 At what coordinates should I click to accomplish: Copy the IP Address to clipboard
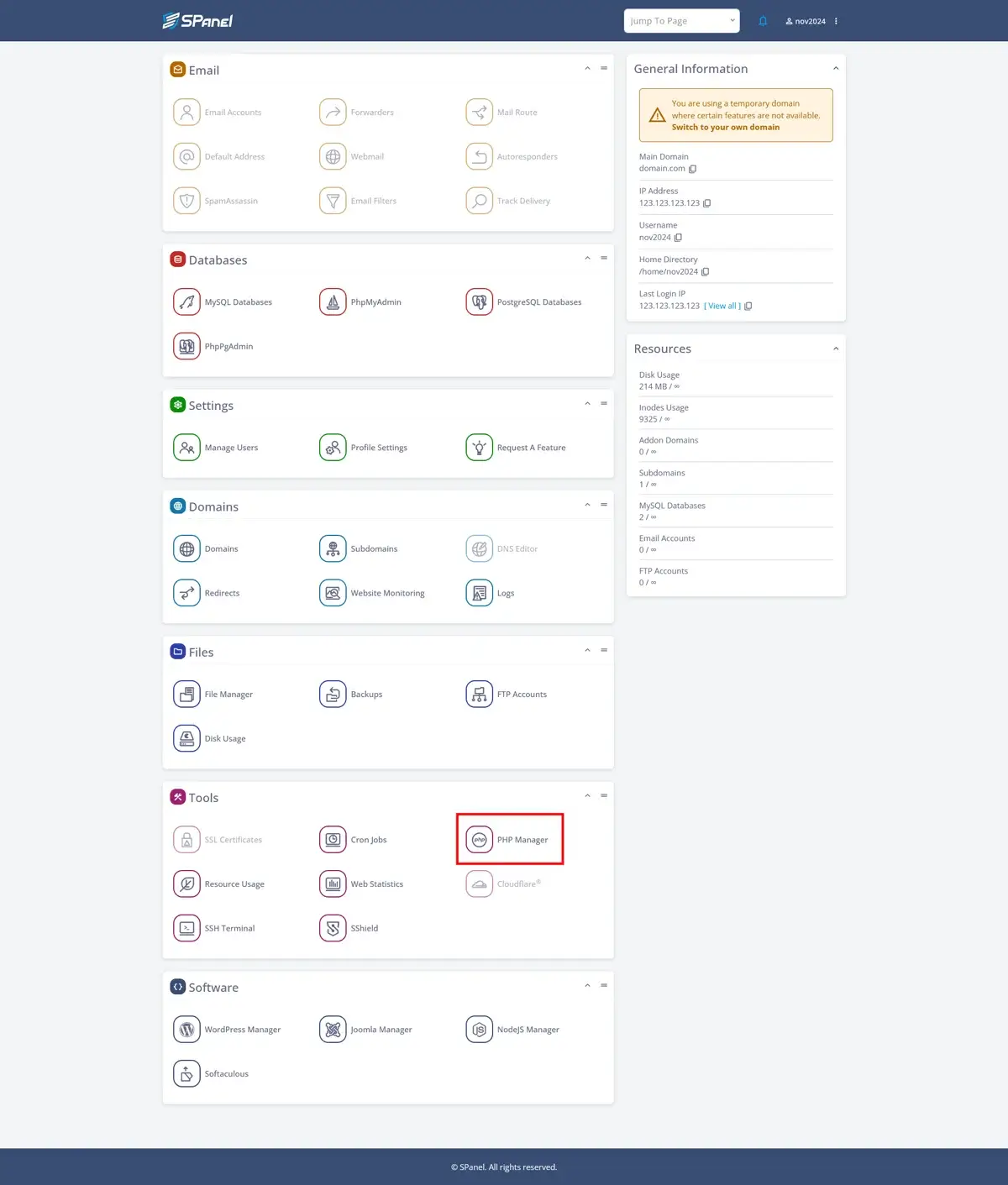706,203
